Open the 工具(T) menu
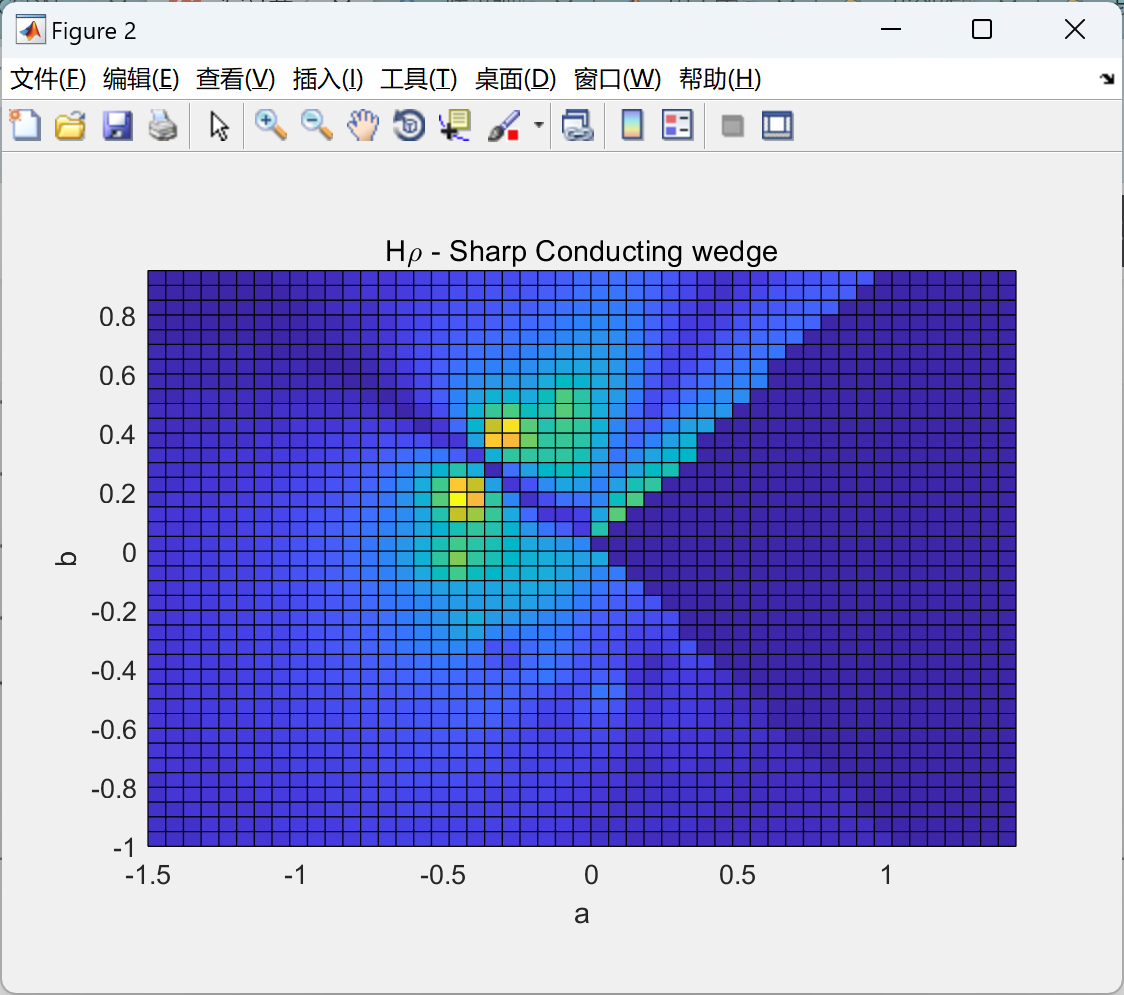Viewport: 1124px width, 995px height. [x=419, y=79]
